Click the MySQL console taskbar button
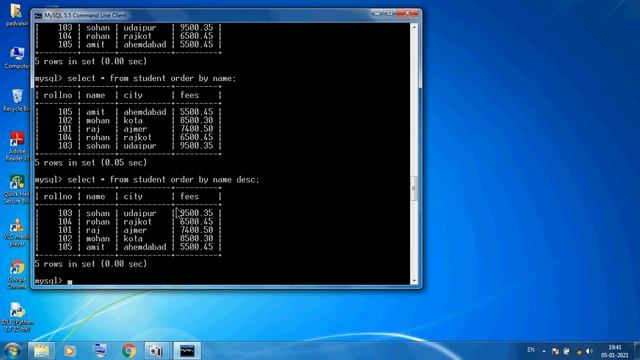This screenshot has width=640, height=360. pos(187,351)
